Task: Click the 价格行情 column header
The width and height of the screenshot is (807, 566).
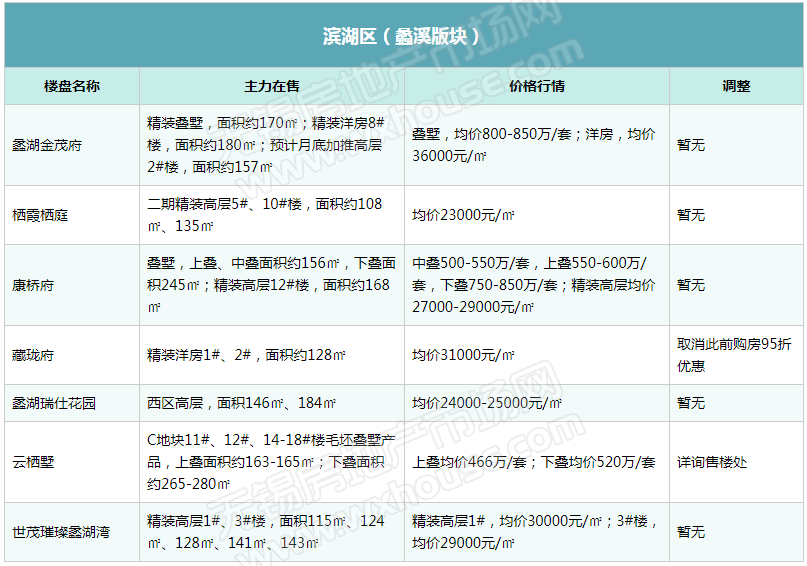Action: (x=537, y=86)
